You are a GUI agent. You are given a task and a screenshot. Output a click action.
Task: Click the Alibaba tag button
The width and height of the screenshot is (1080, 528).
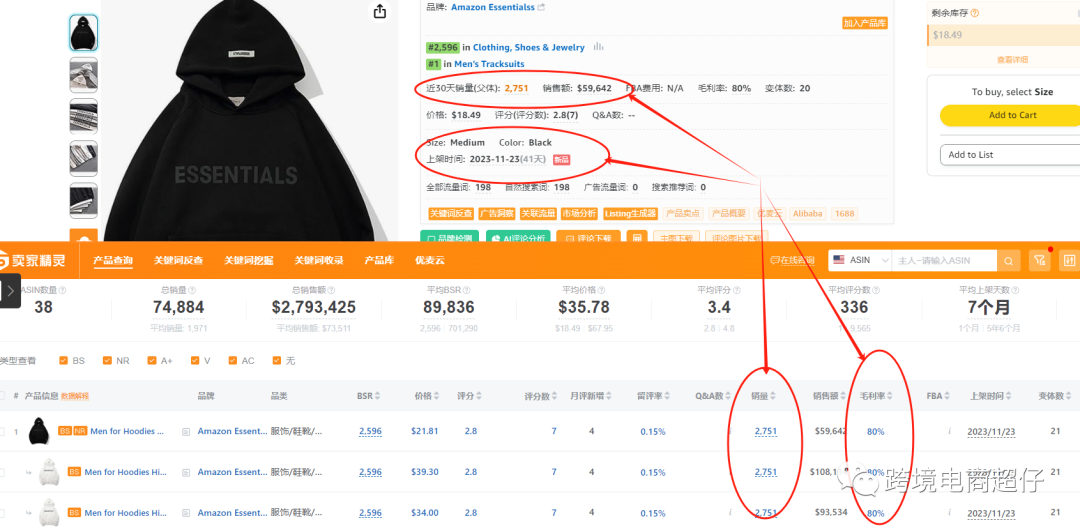pos(807,213)
